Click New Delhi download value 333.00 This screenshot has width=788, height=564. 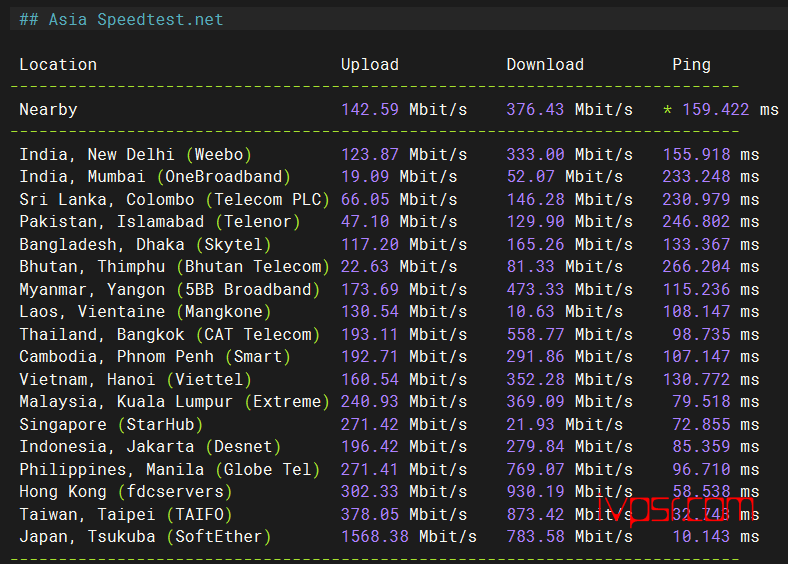535,154
